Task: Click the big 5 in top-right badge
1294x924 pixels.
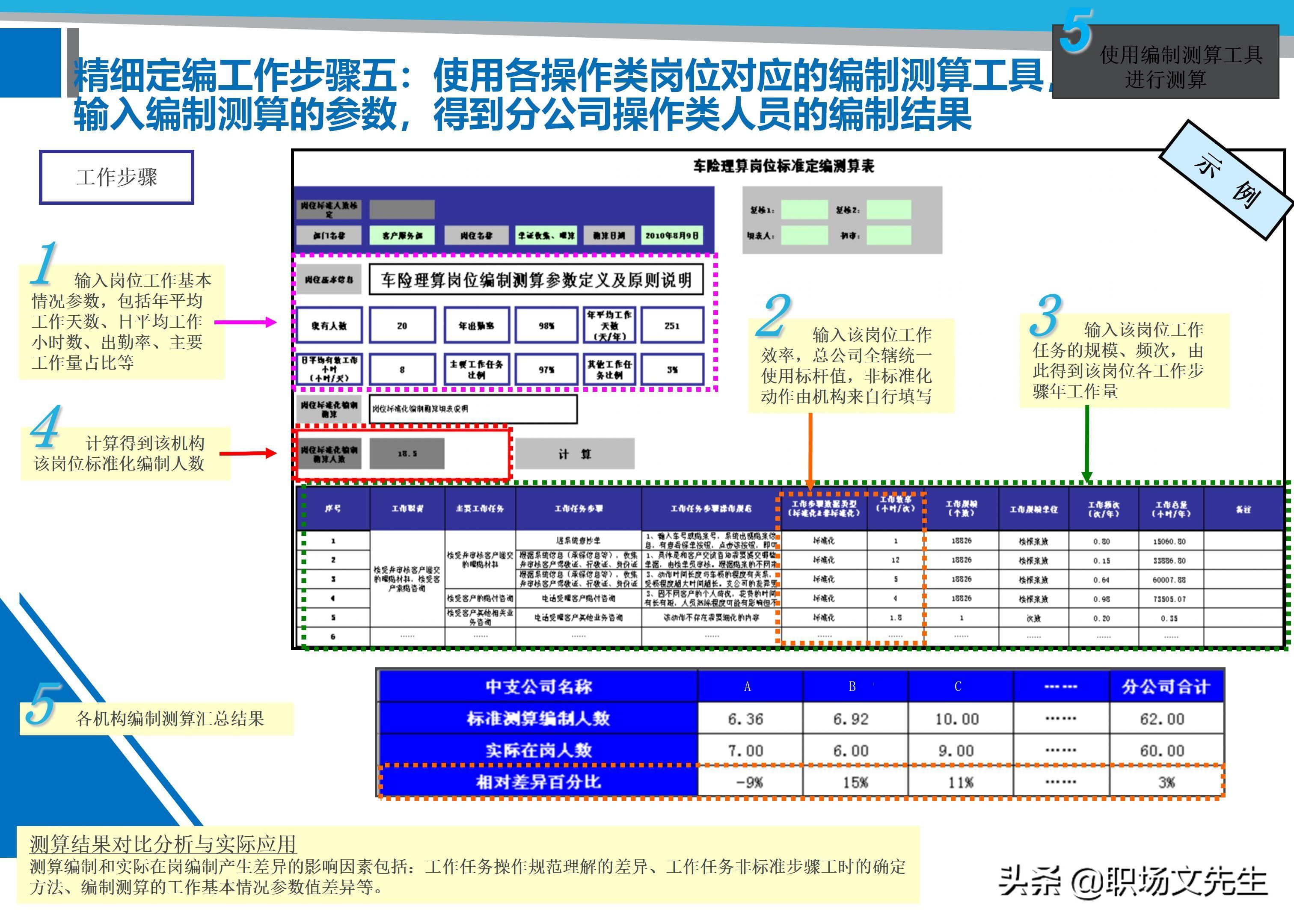Action: (x=1075, y=31)
